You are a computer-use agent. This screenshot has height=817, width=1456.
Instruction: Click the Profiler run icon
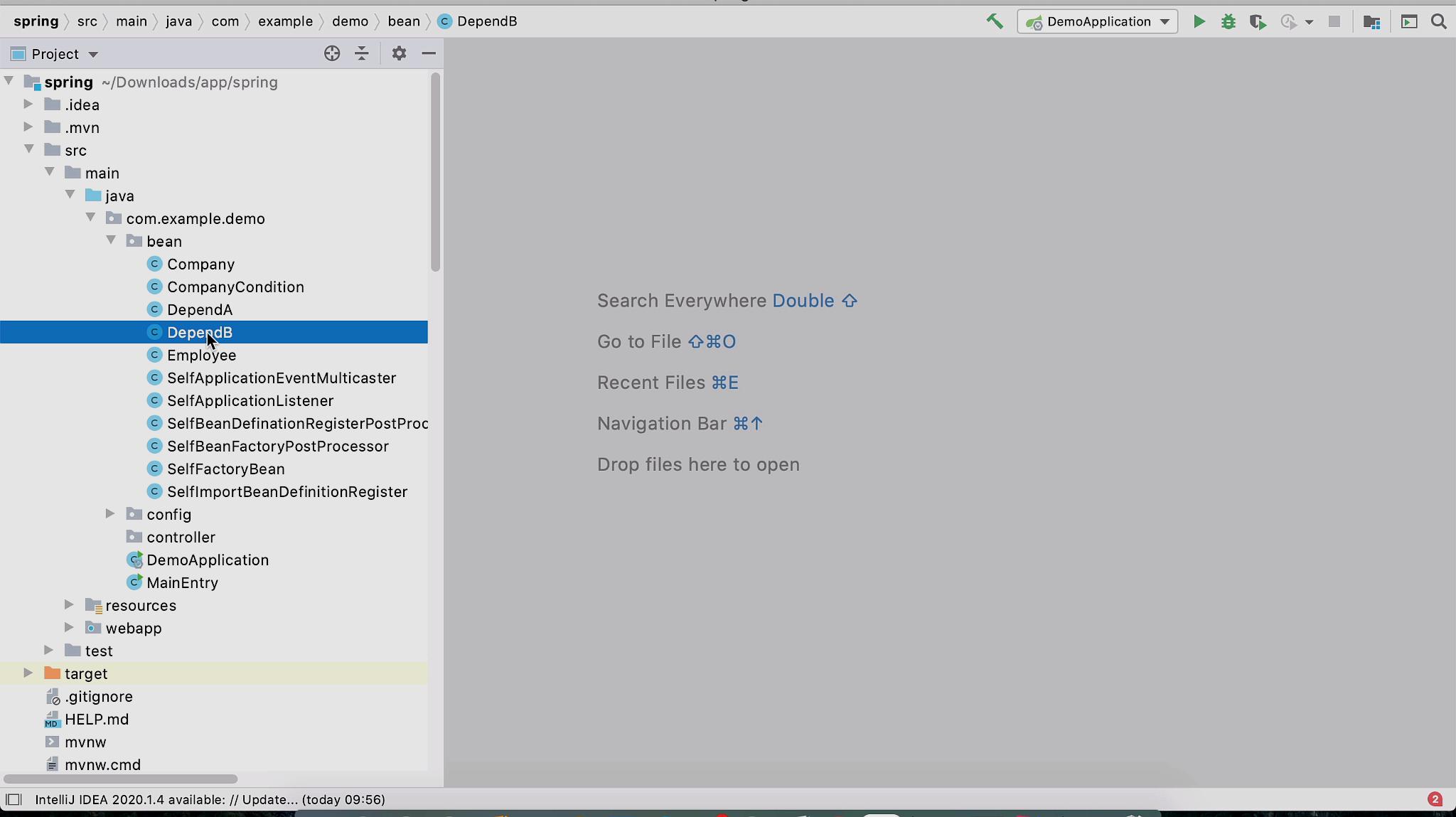(1288, 22)
